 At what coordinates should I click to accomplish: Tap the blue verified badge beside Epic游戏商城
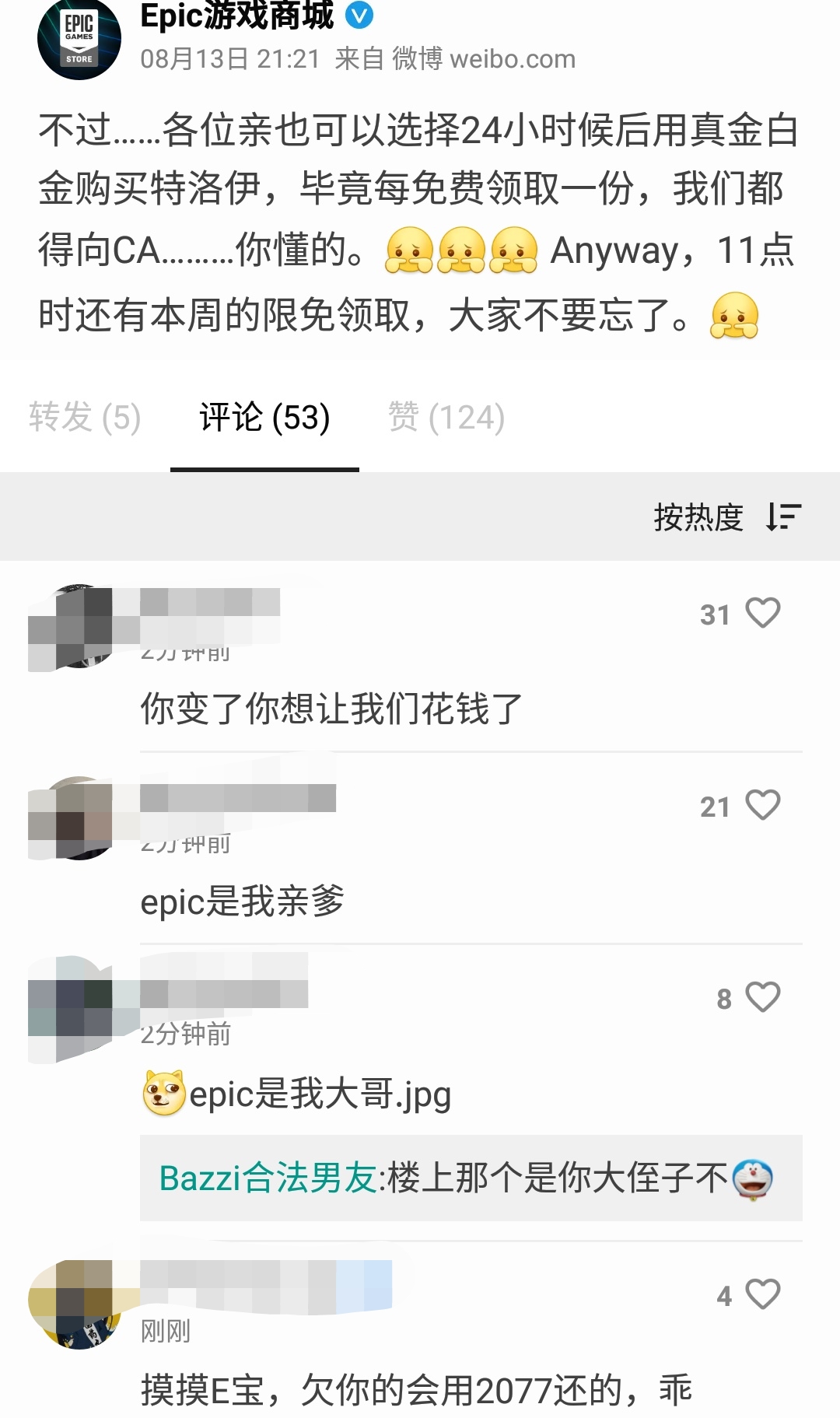[x=359, y=15]
